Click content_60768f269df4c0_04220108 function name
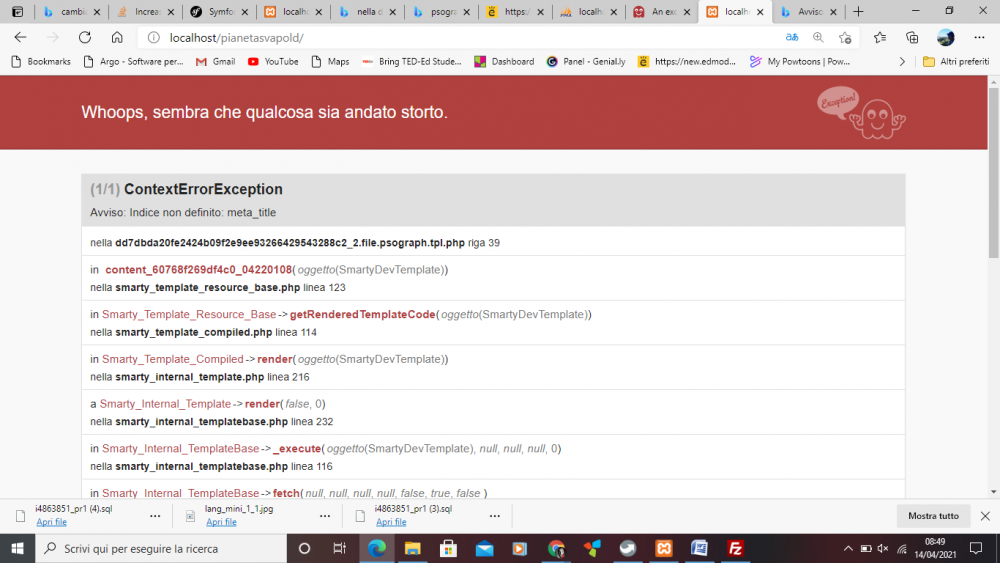This screenshot has height=563, width=1000. coord(198,270)
